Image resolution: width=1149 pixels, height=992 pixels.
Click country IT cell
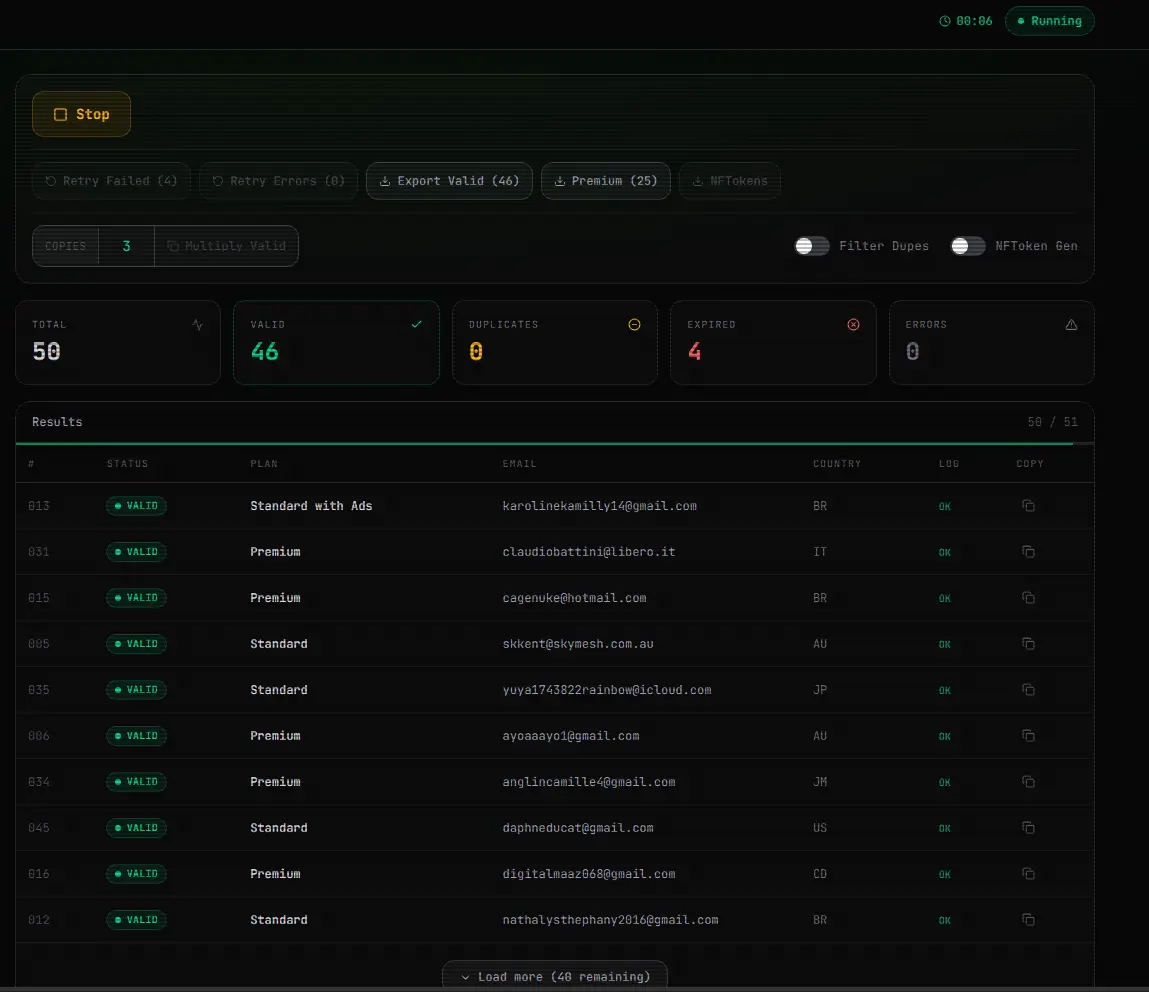pos(820,552)
